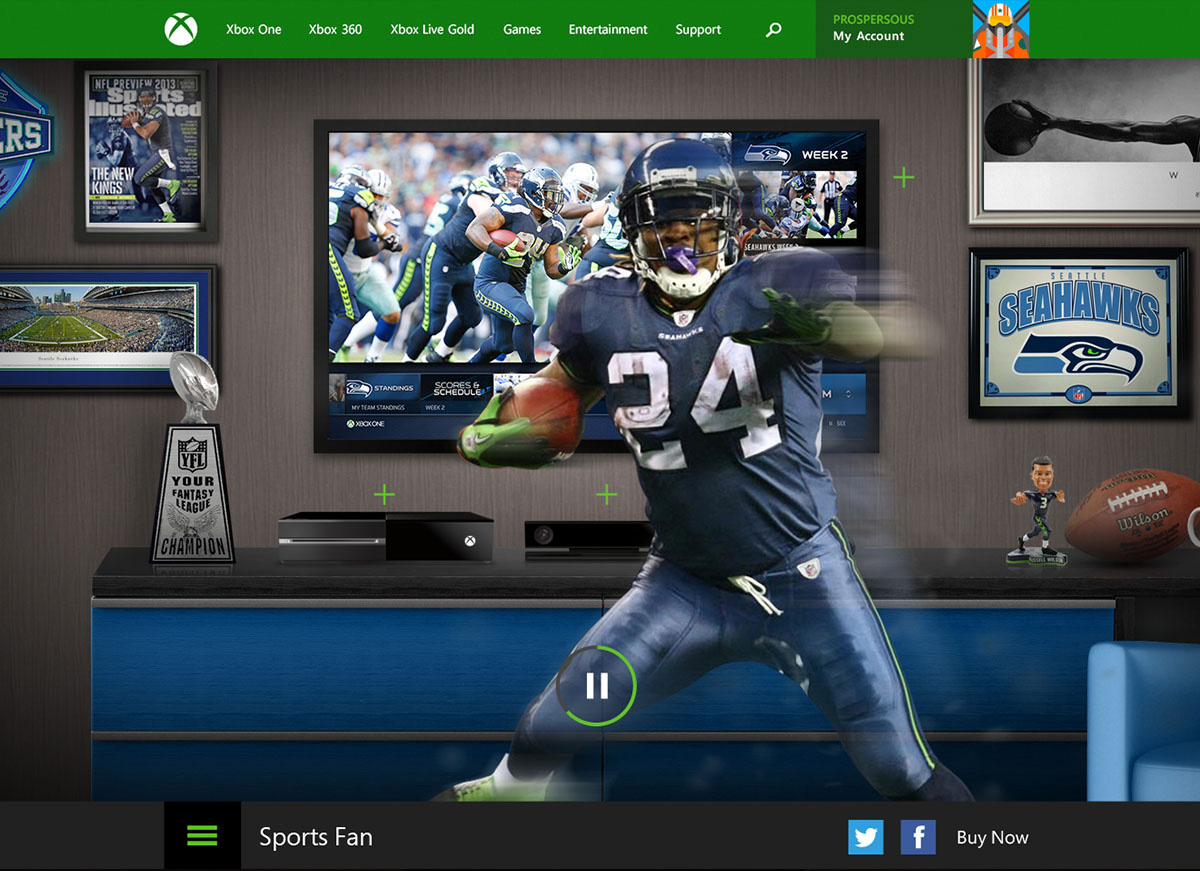Click the green plus hotspot above Xbox console
The height and width of the screenshot is (871, 1200).
click(385, 494)
